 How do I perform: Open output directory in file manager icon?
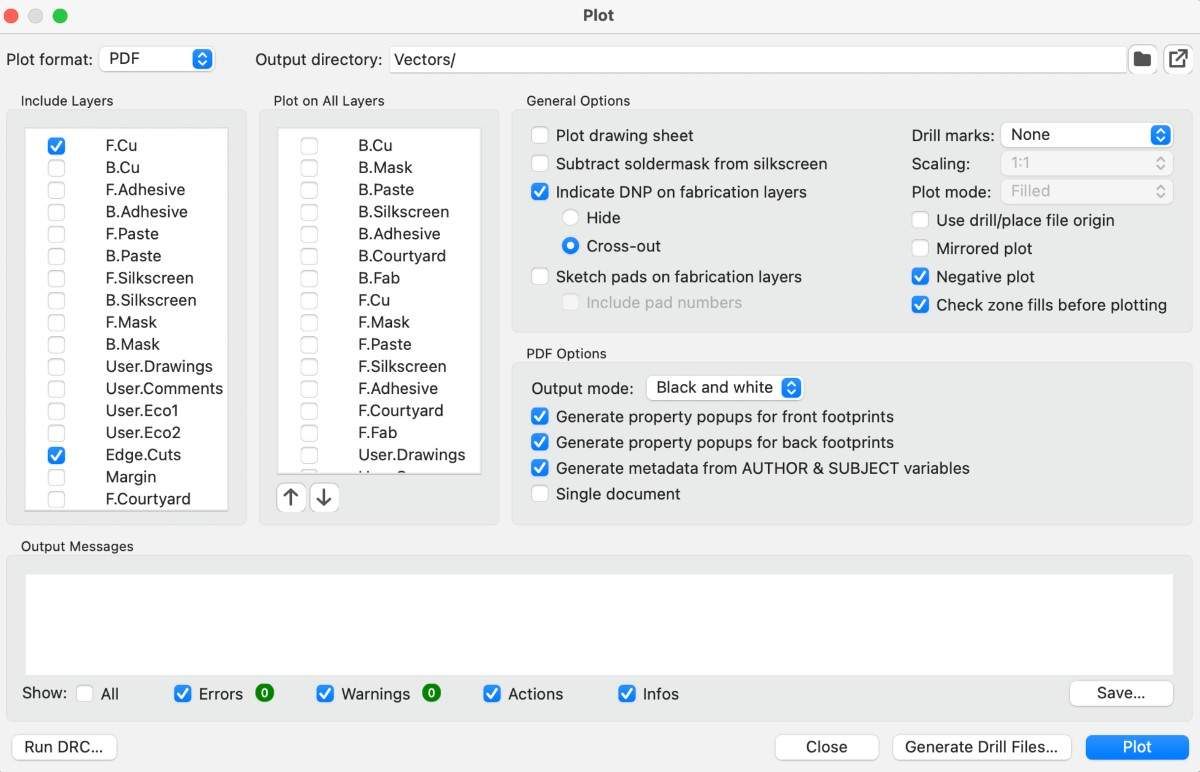[x=1179, y=59]
